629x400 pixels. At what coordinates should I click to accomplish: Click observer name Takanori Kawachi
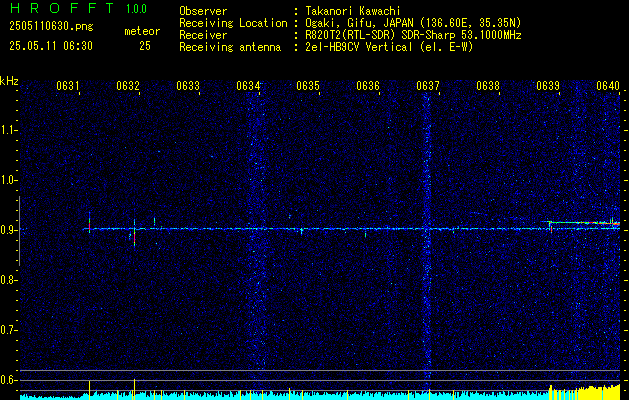(352, 11)
